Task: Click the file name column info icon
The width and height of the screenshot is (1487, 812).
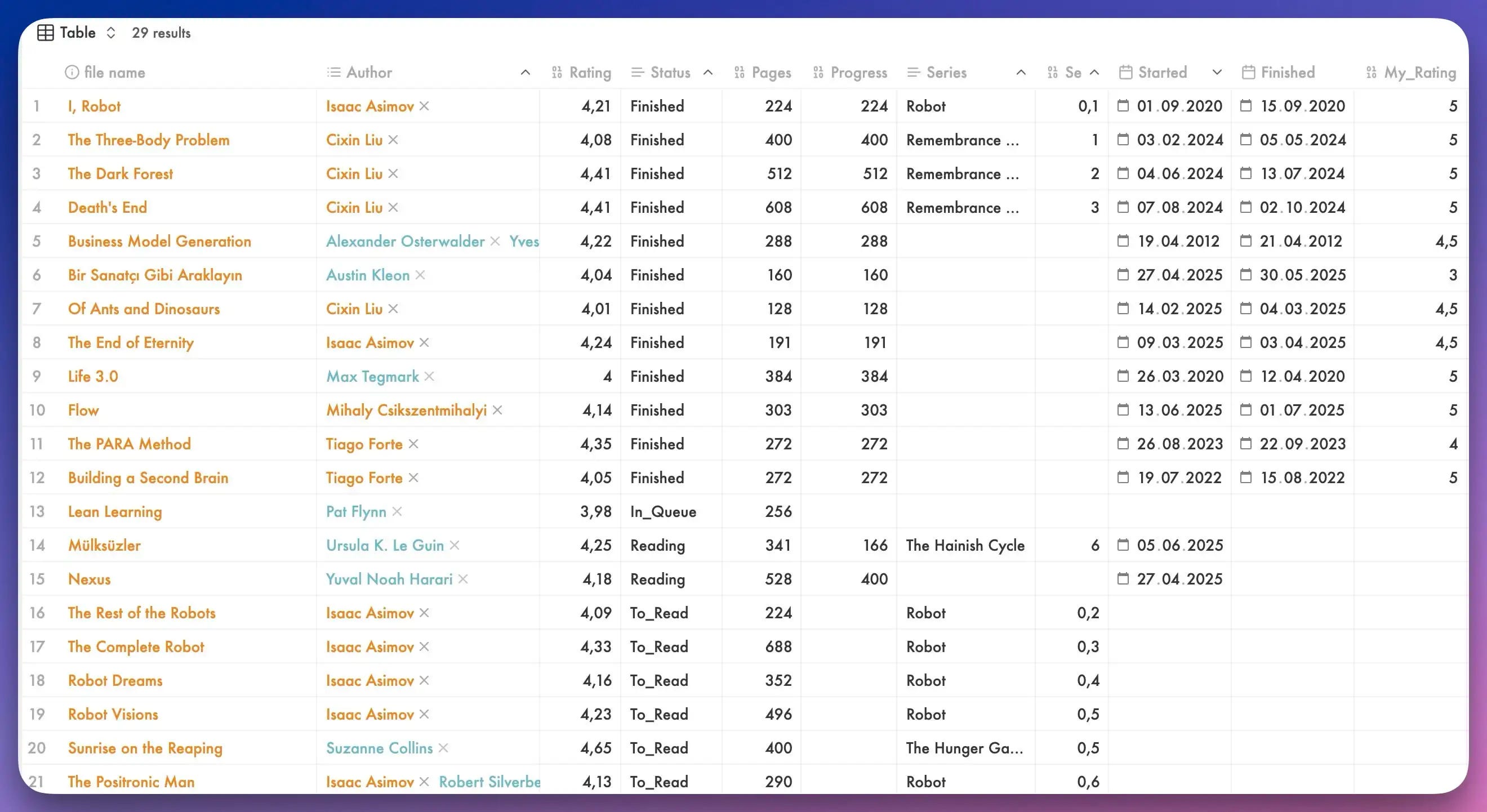Action: click(72, 72)
